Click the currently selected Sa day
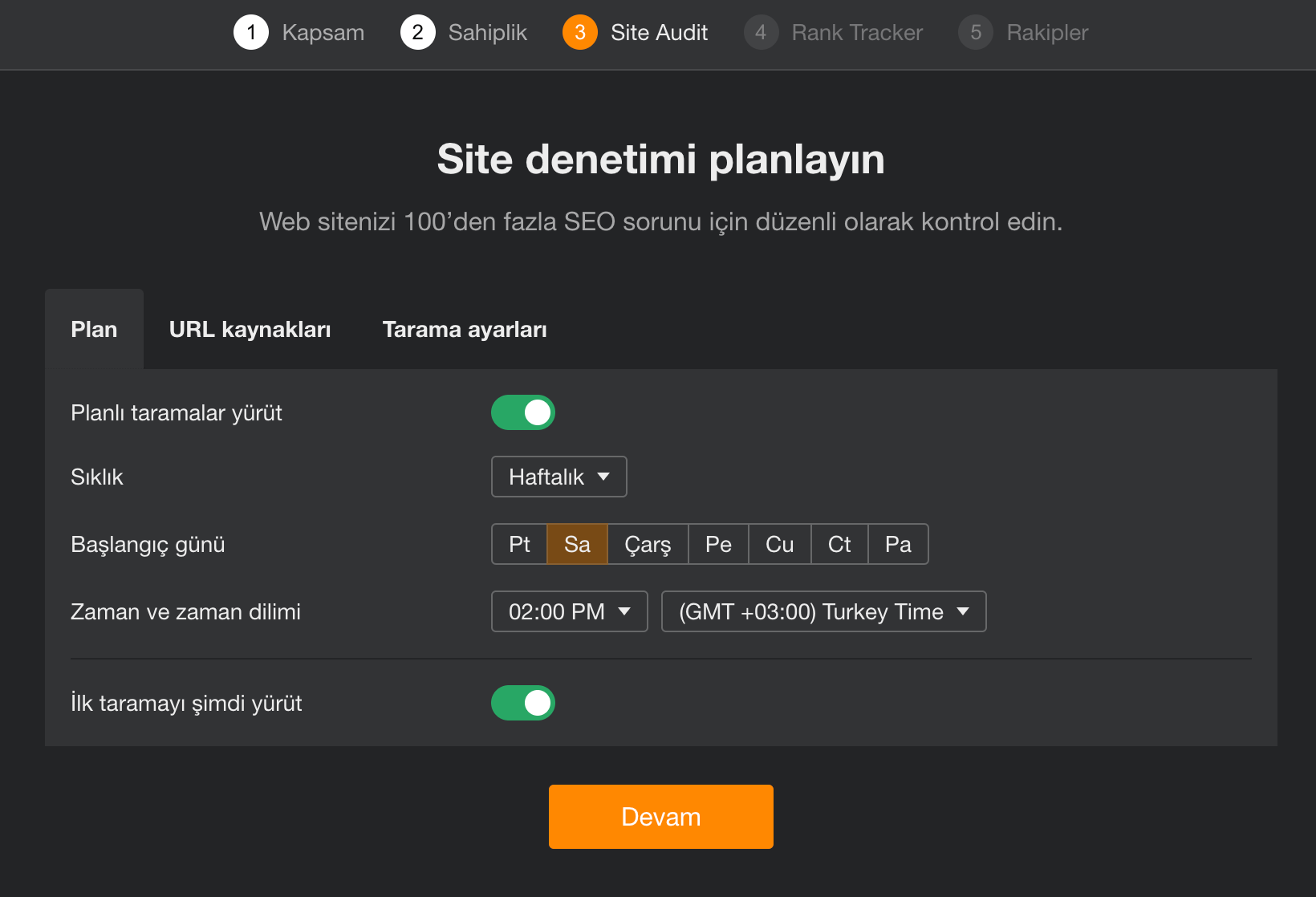This screenshot has width=1316, height=897. click(577, 544)
